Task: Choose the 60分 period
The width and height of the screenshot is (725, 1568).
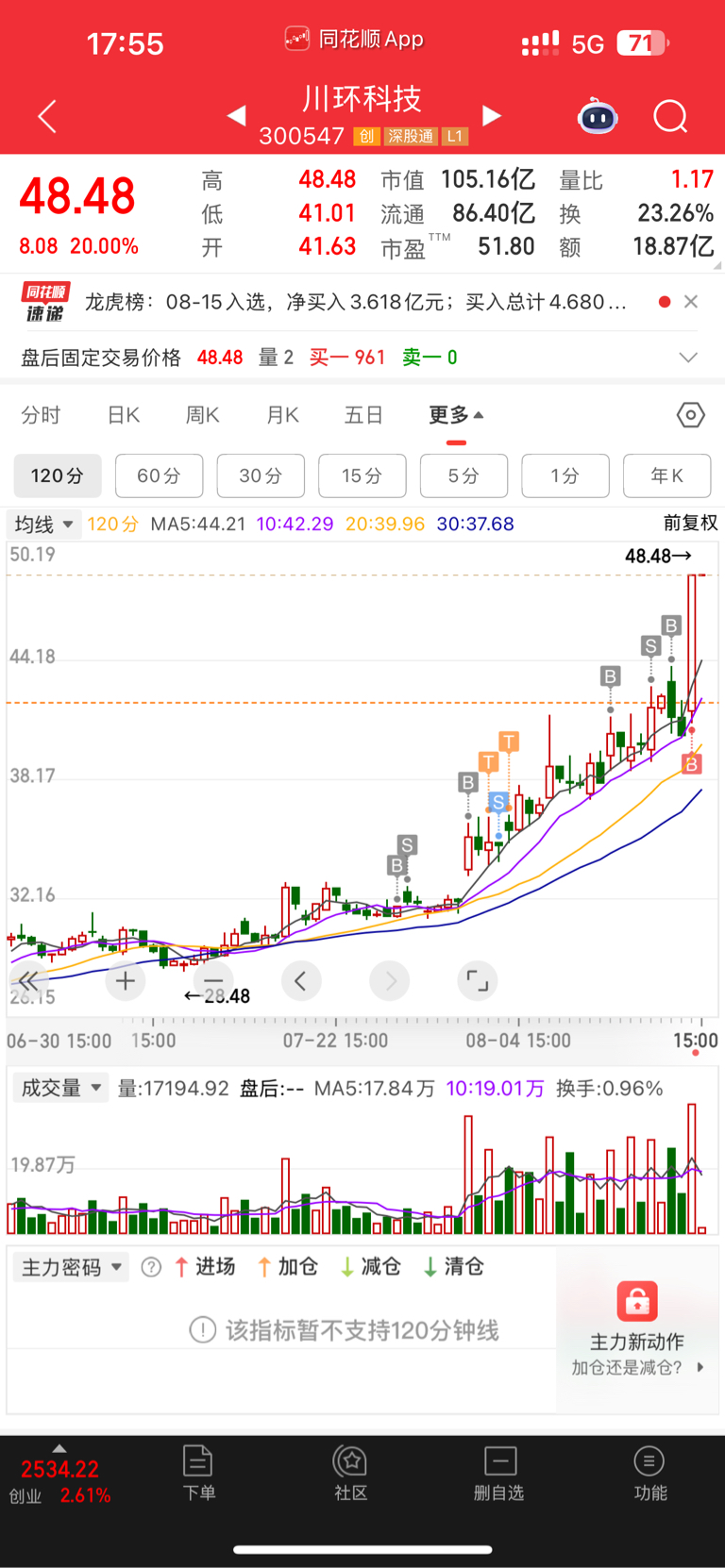Action: tap(159, 475)
